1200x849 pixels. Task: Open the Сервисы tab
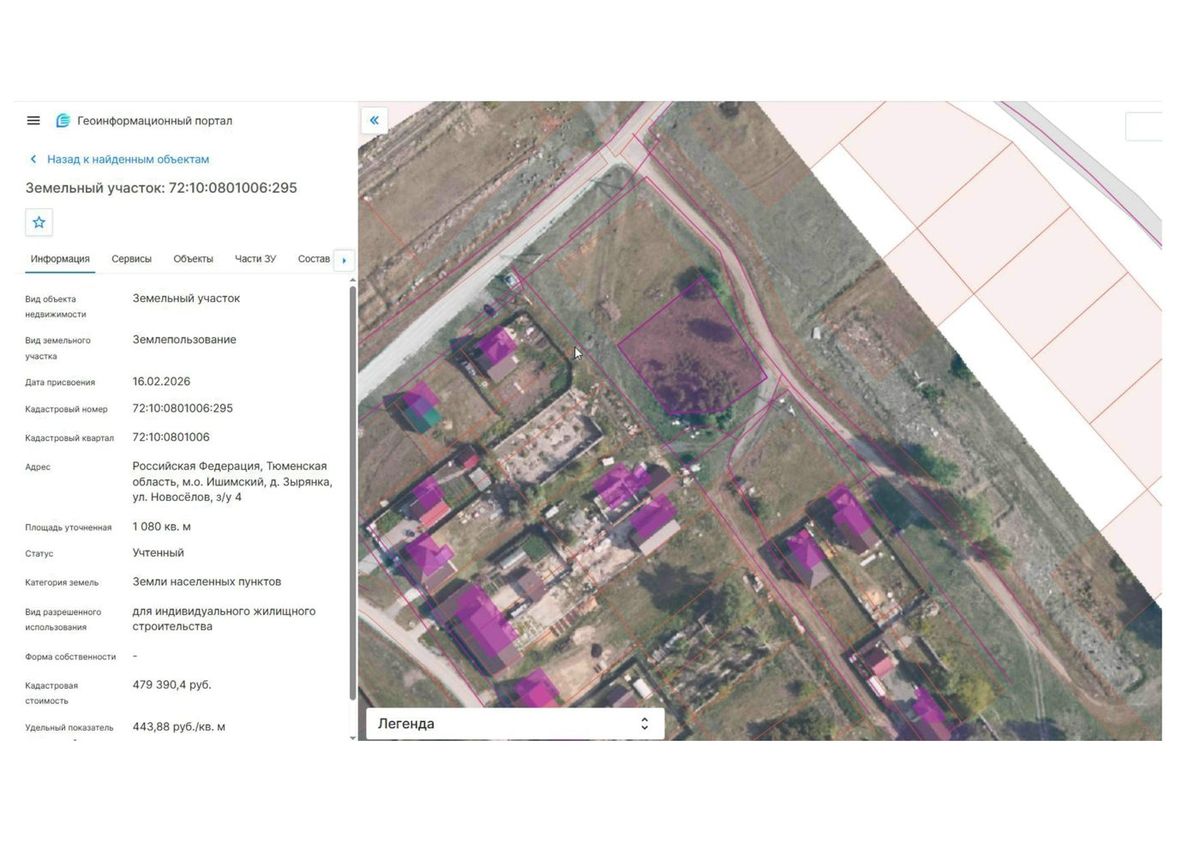point(132,259)
